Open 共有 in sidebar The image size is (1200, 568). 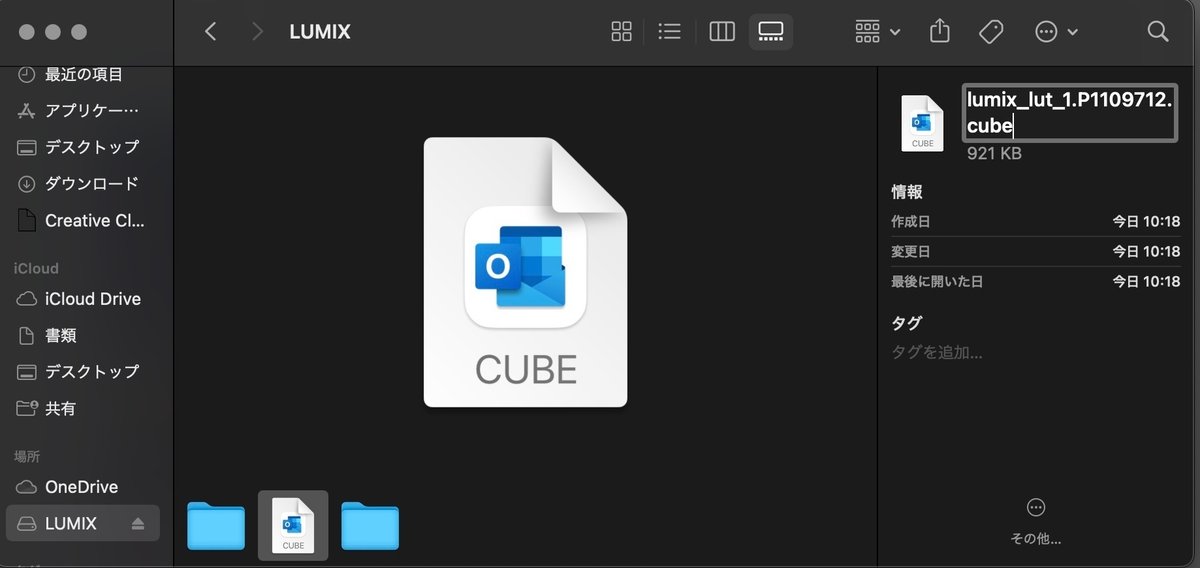(x=83, y=409)
